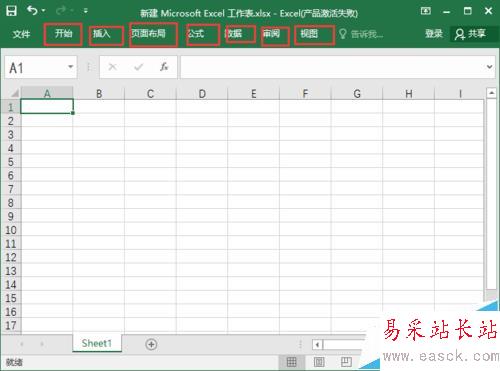The height and width of the screenshot is (371, 500).
Task: Select column A header
Action: pyautogui.click(x=47, y=93)
